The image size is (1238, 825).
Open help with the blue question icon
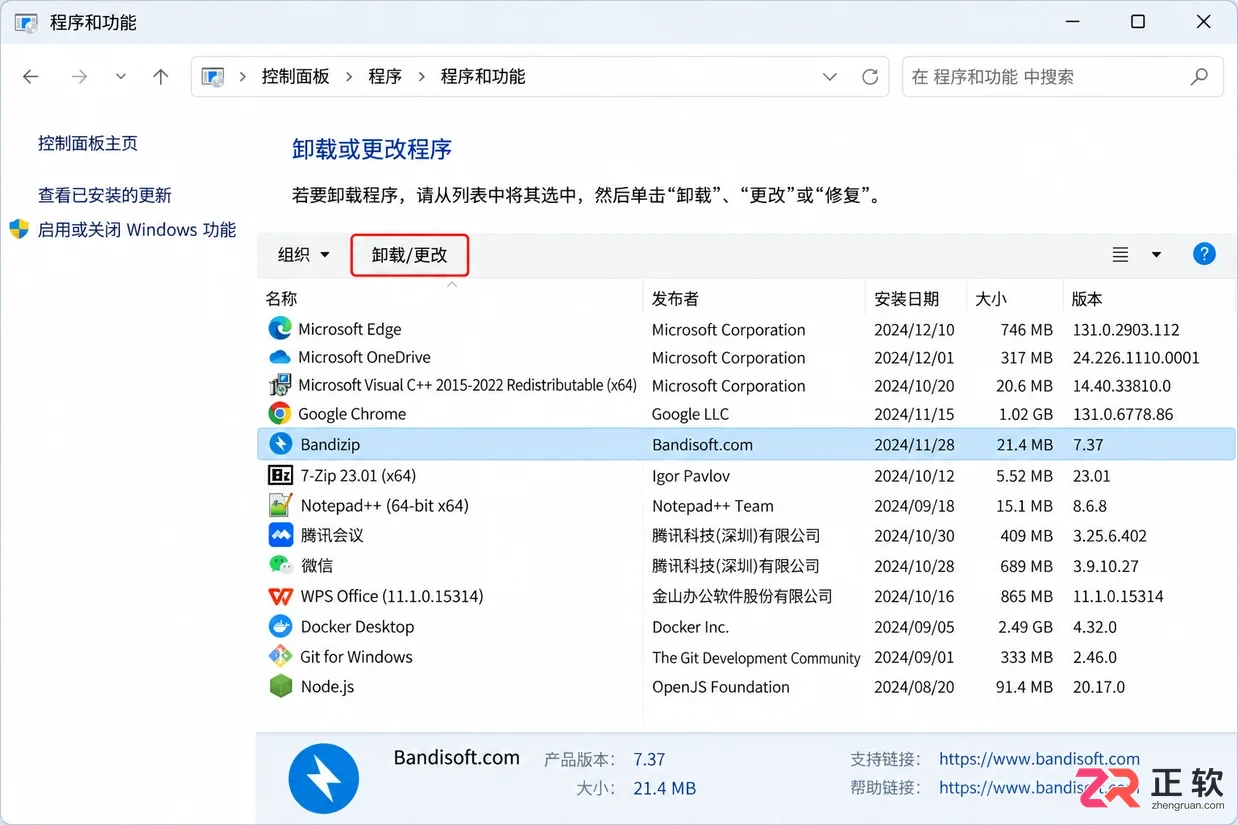coord(1204,254)
